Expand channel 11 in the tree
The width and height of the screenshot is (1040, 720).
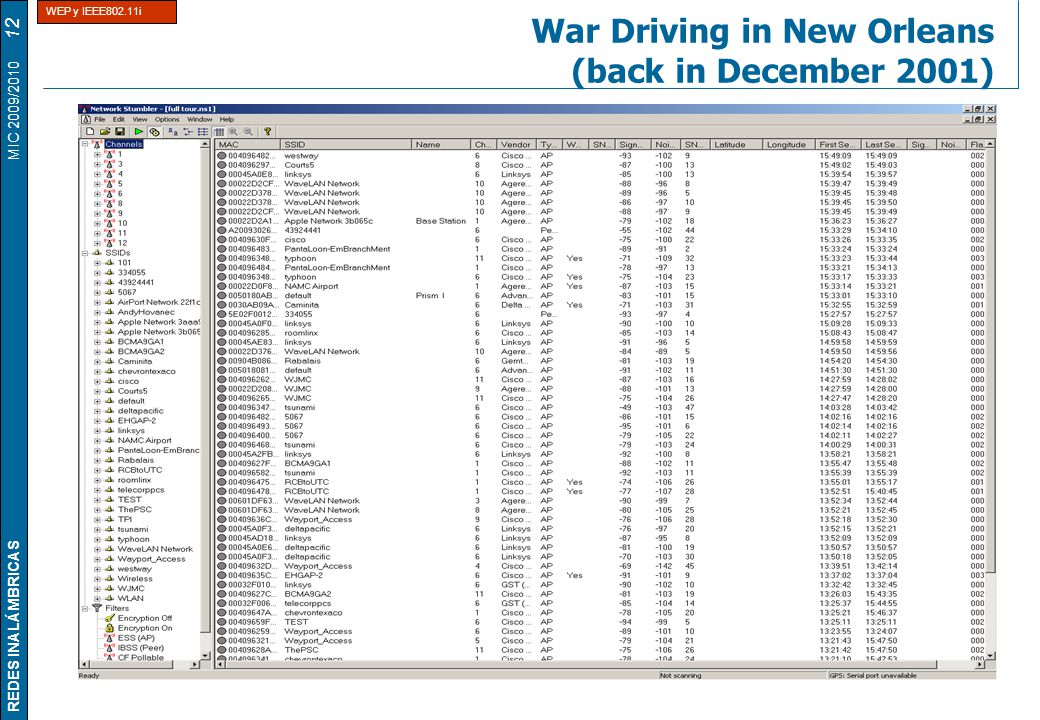click(98, 233)
